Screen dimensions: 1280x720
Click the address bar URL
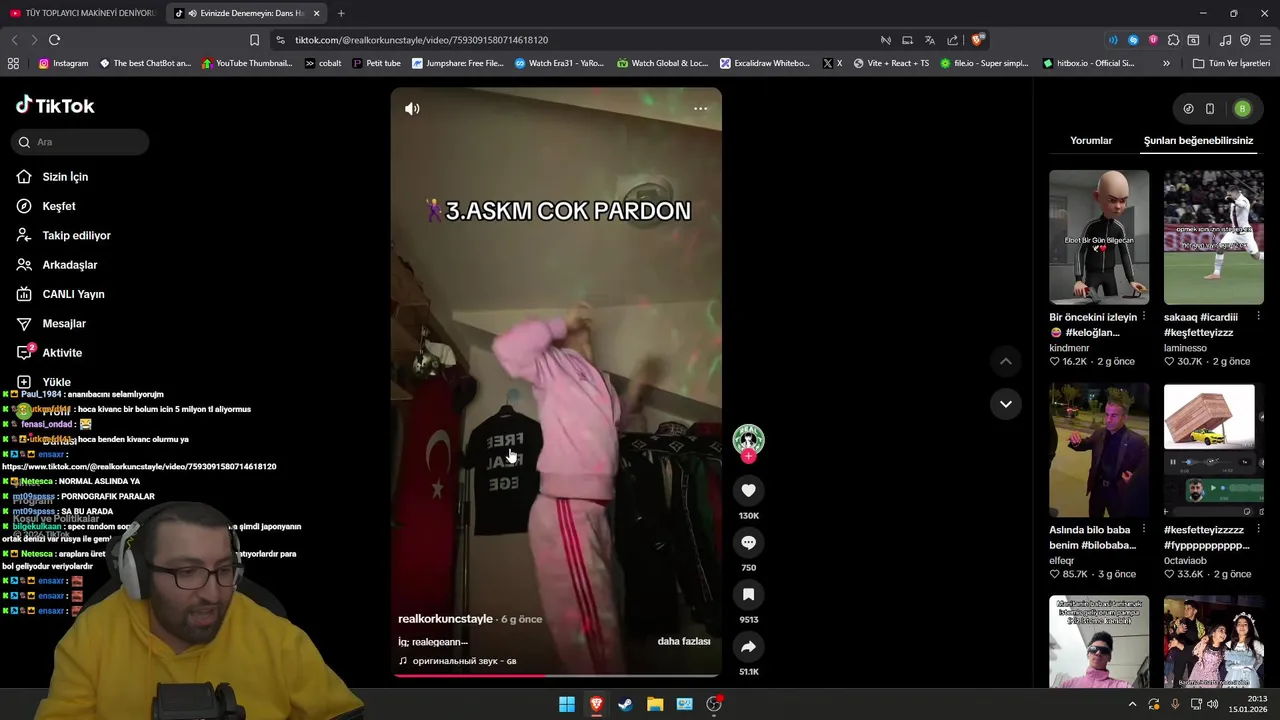(x=421, y=40)
